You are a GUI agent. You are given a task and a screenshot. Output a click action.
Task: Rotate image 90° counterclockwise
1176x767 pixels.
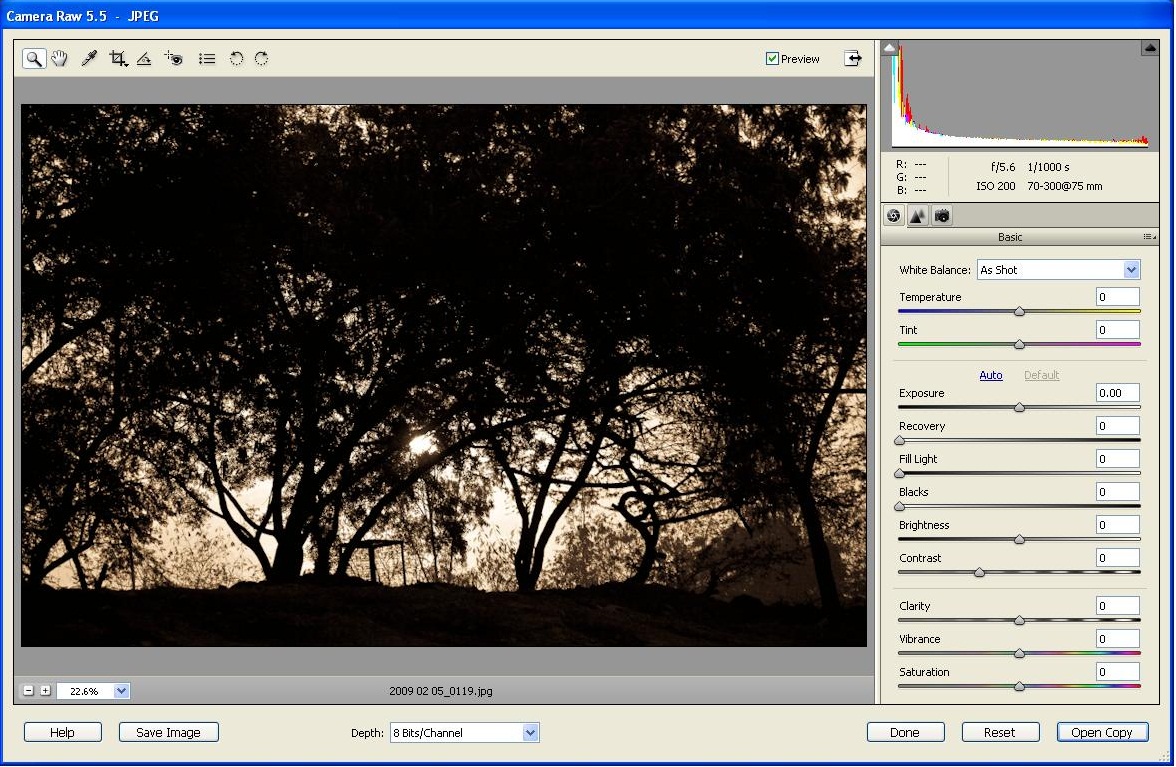236,59
